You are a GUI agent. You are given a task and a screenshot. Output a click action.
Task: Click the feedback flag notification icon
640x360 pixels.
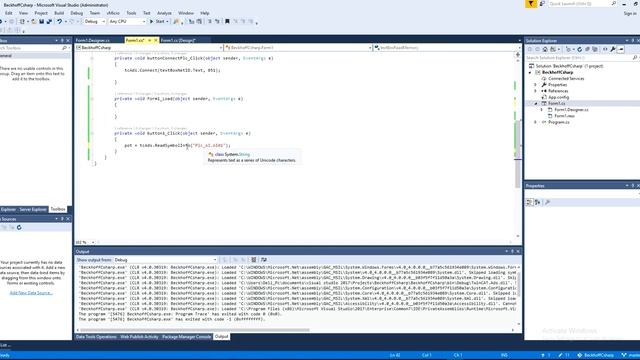pyautogui.click(x=531, y=4)
